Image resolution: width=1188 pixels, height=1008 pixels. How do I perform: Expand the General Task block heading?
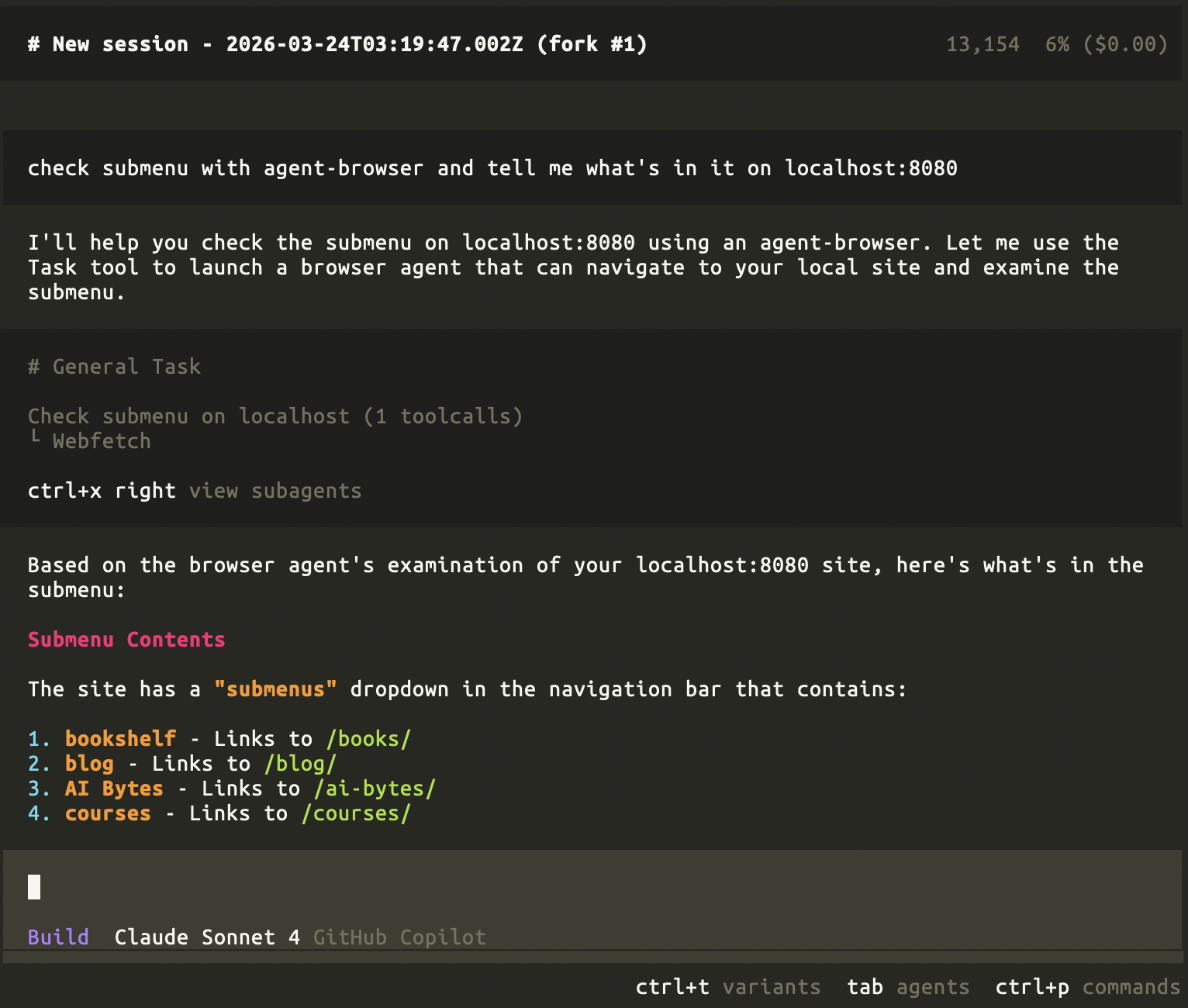tap(114, 366)
